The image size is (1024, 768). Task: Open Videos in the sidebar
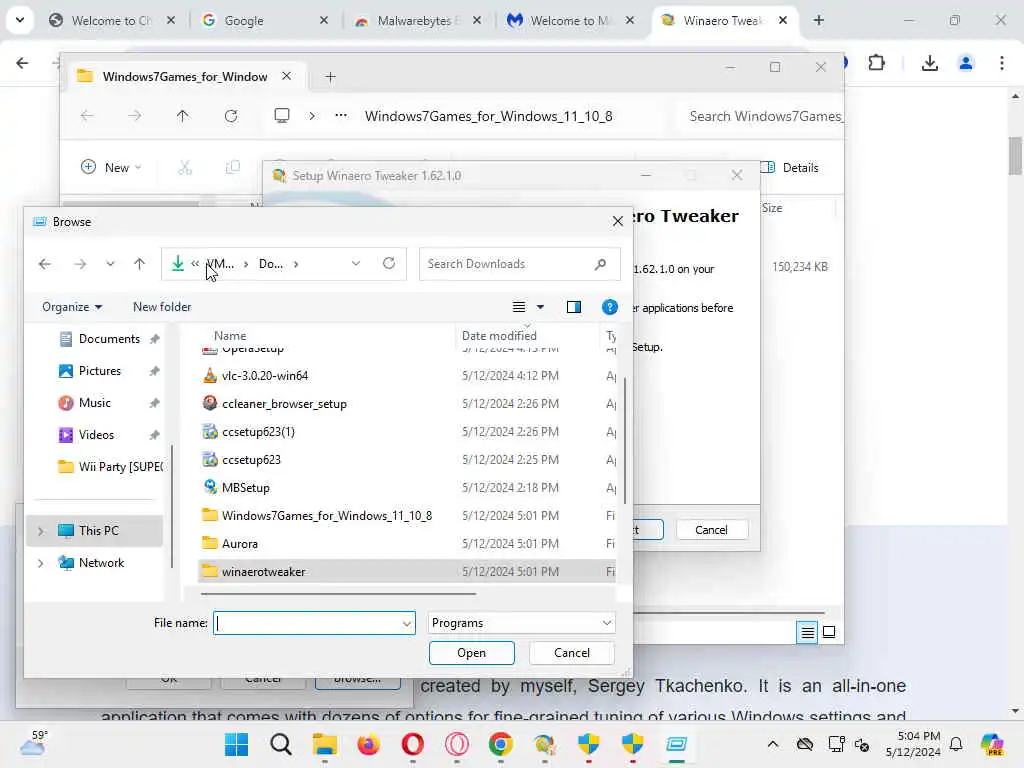[95, 435]
